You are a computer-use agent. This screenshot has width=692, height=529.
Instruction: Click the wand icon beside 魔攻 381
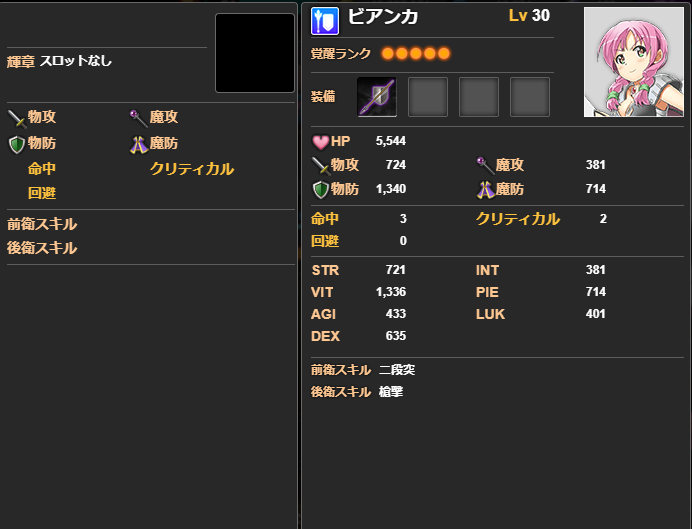click(485, 165)
